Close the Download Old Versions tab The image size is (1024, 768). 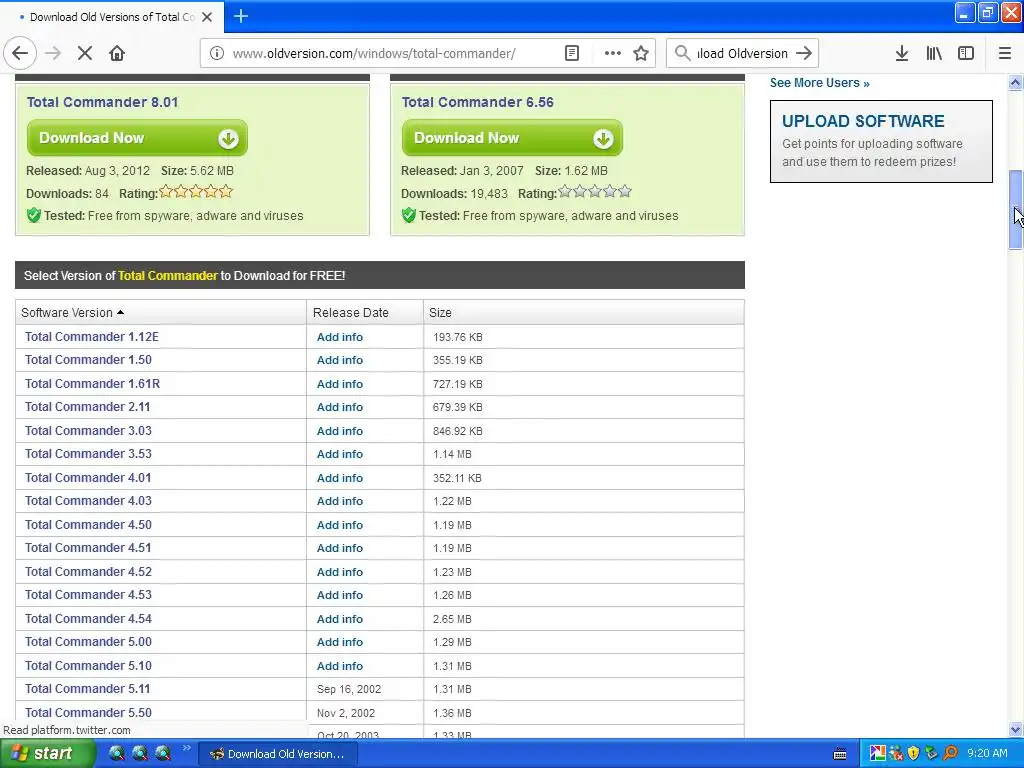coord(207,17)
